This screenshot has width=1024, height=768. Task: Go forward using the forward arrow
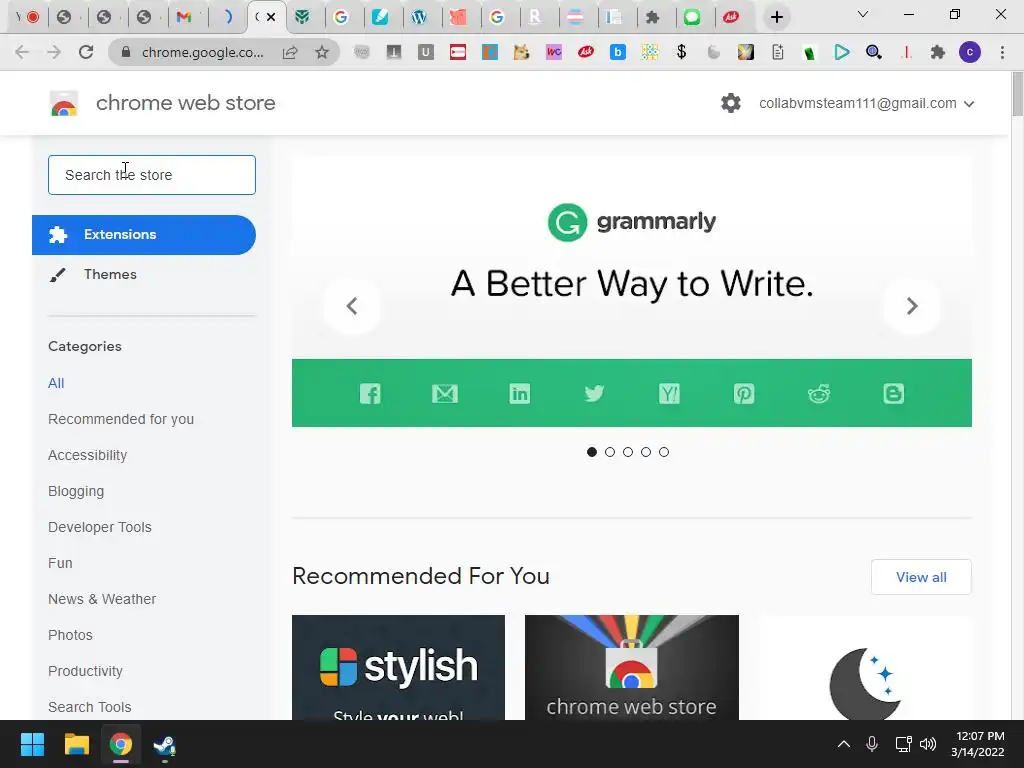(x=54, y=52)
